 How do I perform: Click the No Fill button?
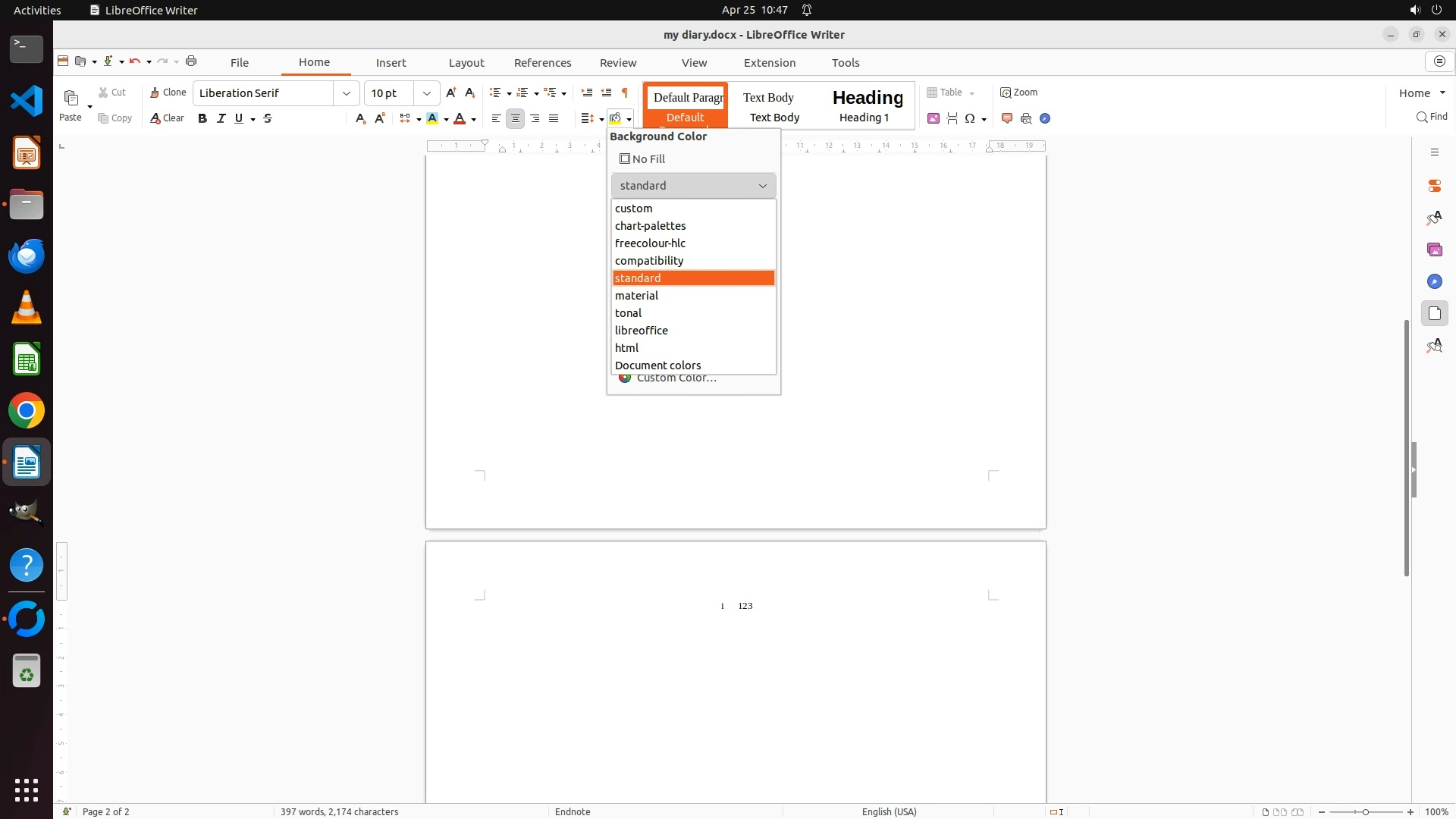click(x=642, y=159)
